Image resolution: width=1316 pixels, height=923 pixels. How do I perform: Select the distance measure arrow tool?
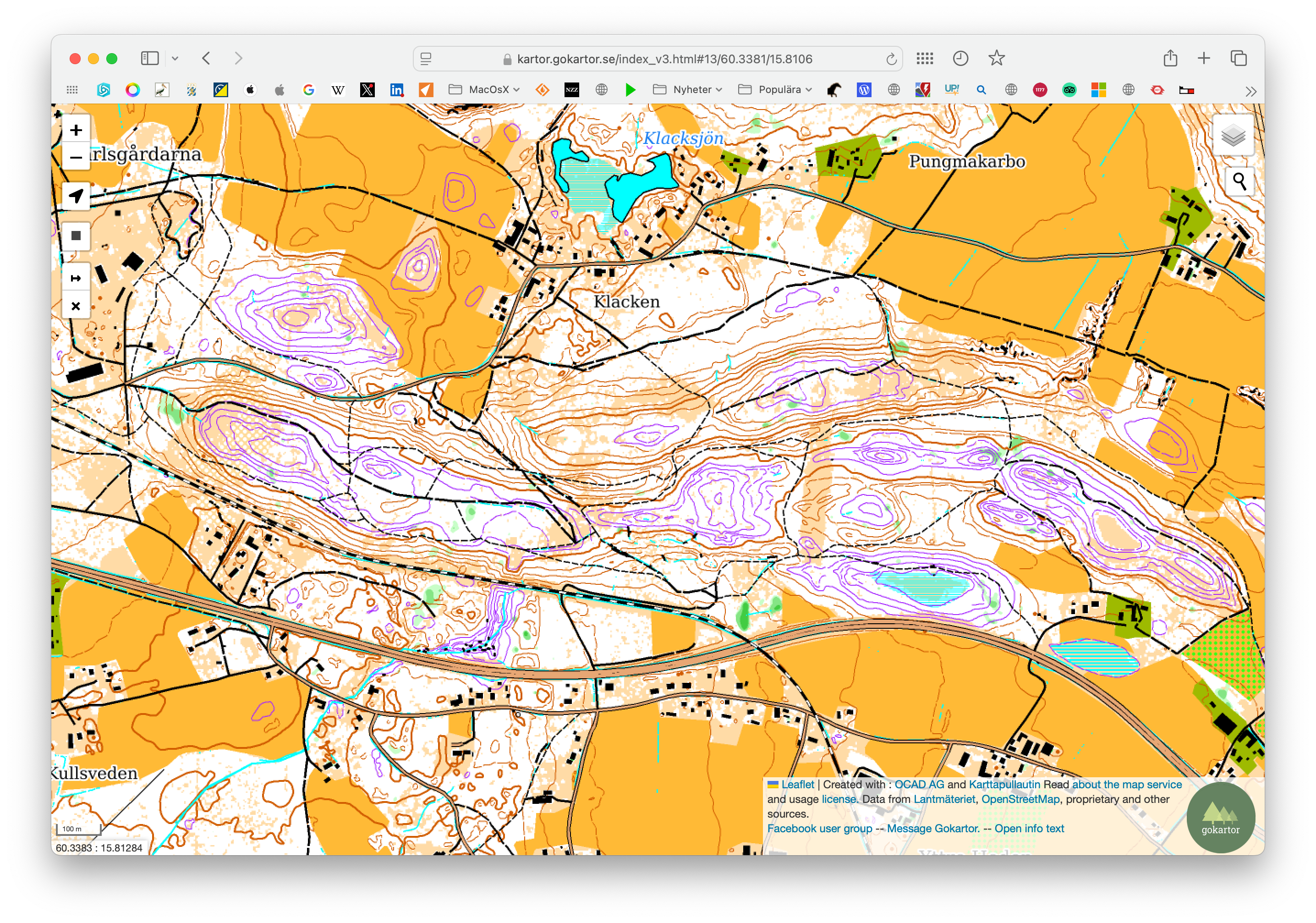tap(76, 279)
